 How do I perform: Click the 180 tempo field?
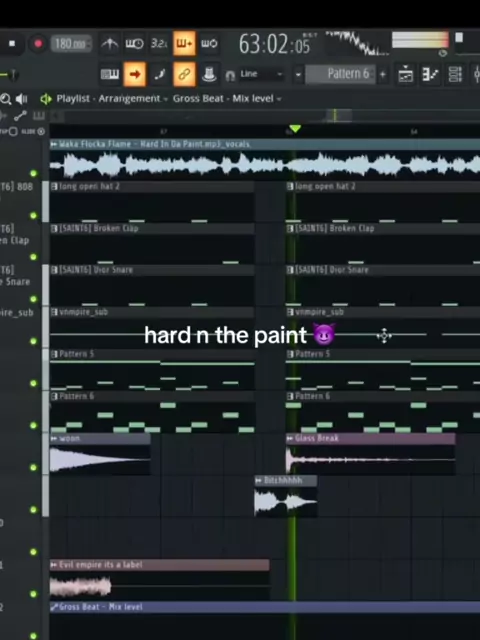coord(71,44)
